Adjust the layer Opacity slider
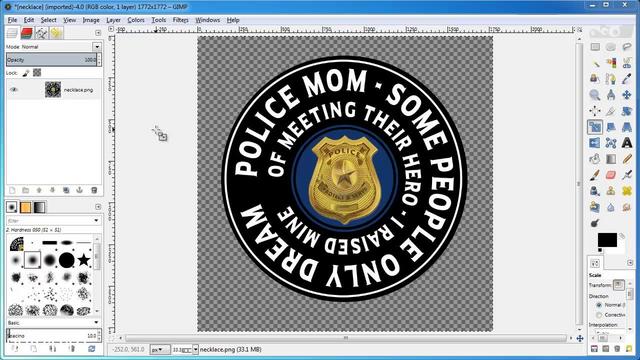Screen dimensions: 640x360 tap(51, 60)
